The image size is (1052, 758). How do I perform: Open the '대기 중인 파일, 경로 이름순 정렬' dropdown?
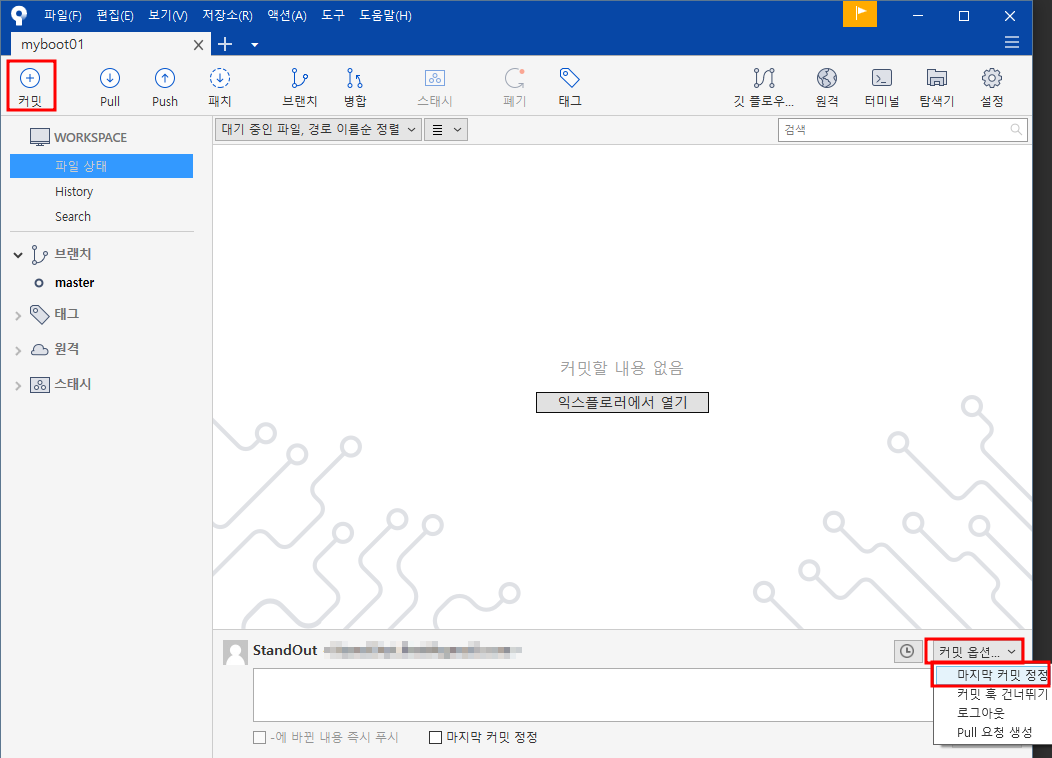[318, 129]
